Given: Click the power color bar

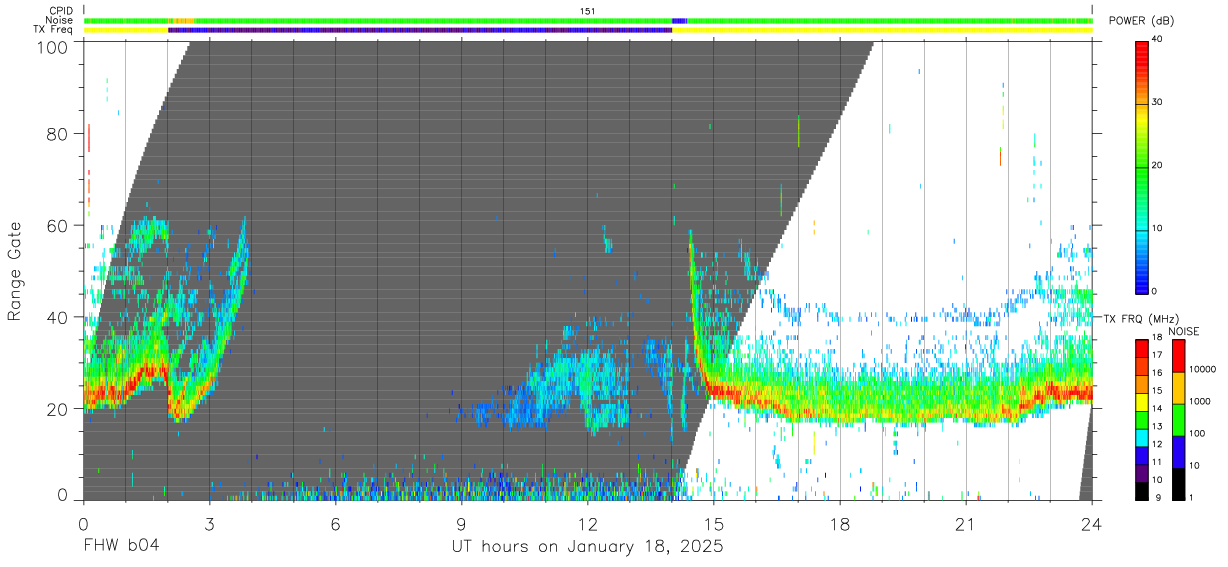Looking at the screenshot, I should (x=1143, y=166).
